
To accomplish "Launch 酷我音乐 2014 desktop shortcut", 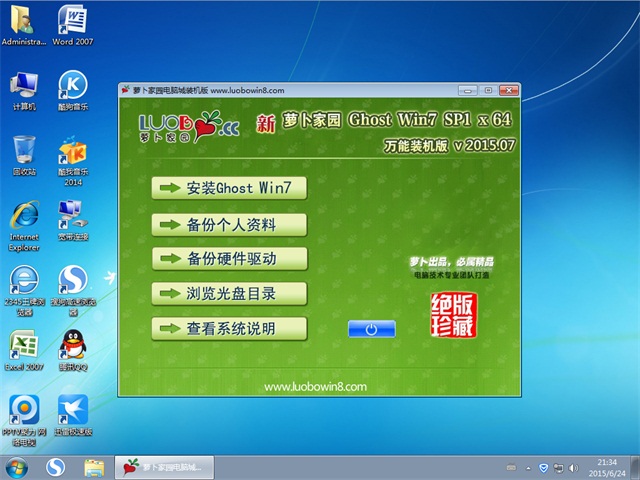I will click(73, 161).
